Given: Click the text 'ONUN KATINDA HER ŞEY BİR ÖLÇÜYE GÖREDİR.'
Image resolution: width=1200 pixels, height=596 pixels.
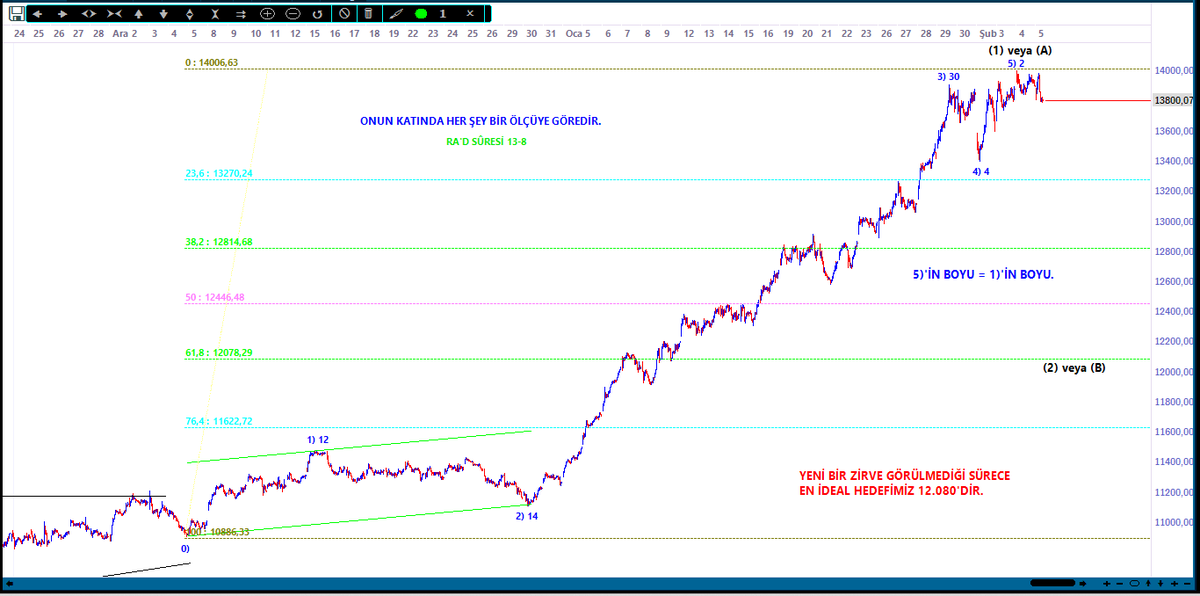Looking at the screenshot, I should (481, 121).
